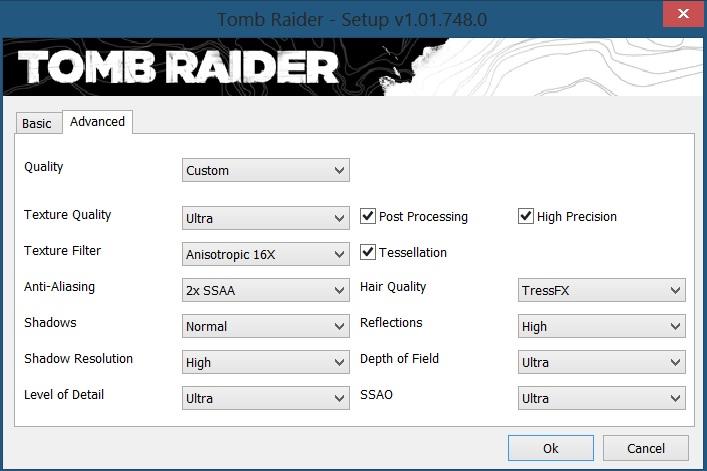The image size is (707, 471).
Task: Close the Tomb Raider Setup window
Action: coord(683,14)
